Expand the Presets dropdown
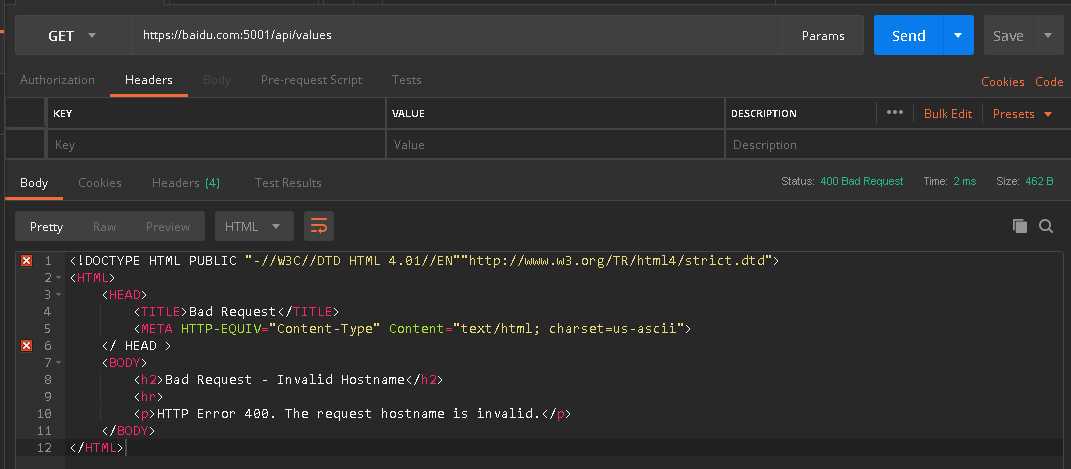The height and width of the screenshot is (469, 1071). click(1022, 114)
